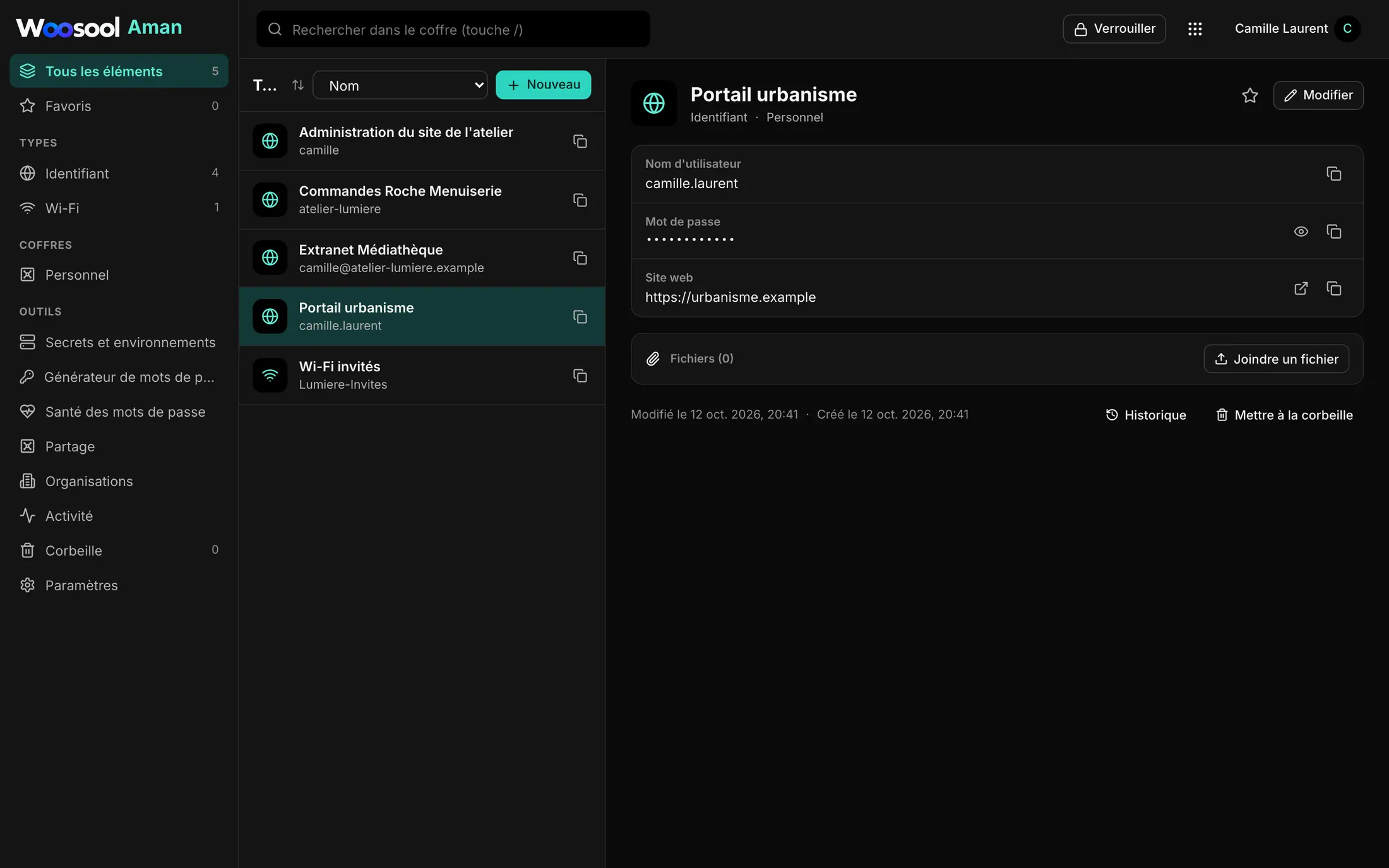The image size is (1389, 868).
Task: Open the apps grid menu
Action: (1195, 29)
